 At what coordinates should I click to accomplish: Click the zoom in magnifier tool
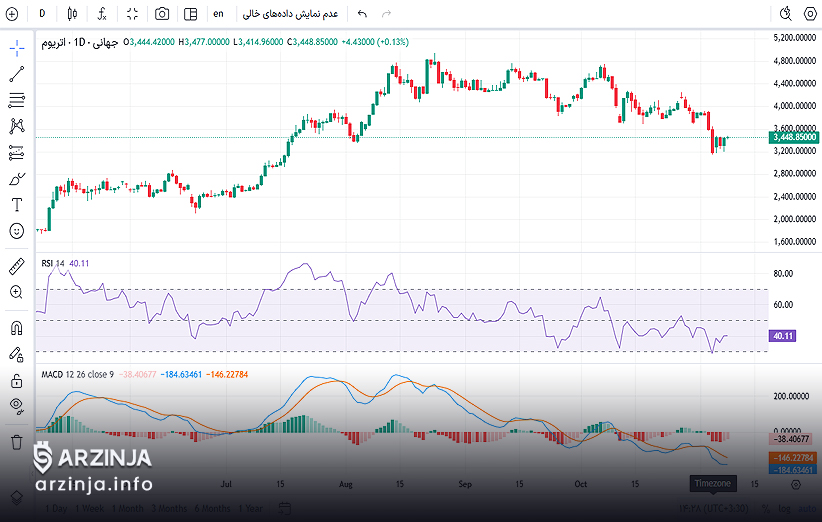[17, 292]
